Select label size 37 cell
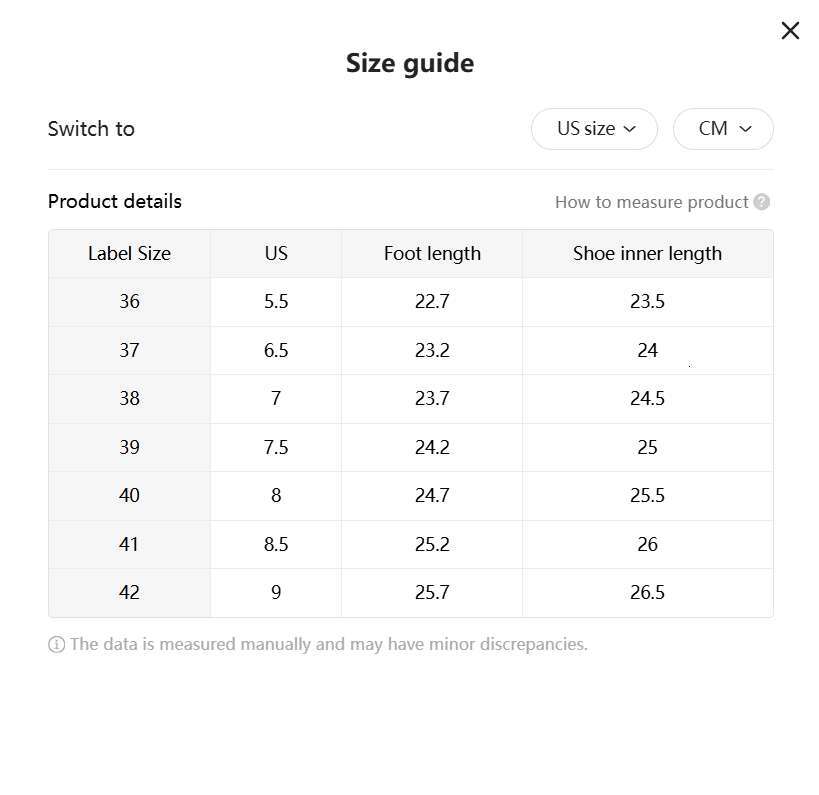This screenshot has height=795, width=819. pos(129,351)
